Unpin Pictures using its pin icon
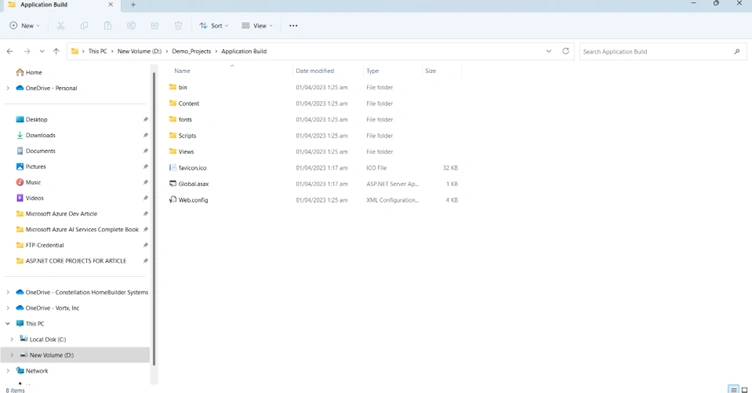 click(145, 167)
